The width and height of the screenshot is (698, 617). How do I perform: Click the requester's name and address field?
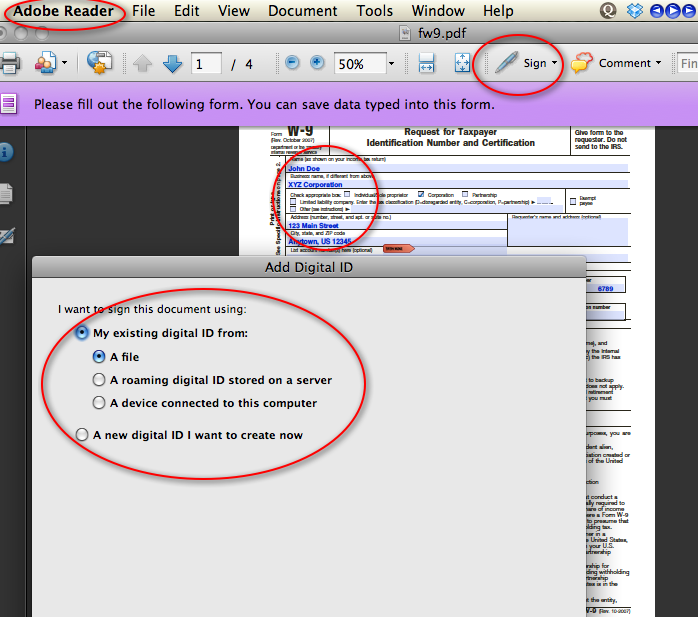click(568, 232)
